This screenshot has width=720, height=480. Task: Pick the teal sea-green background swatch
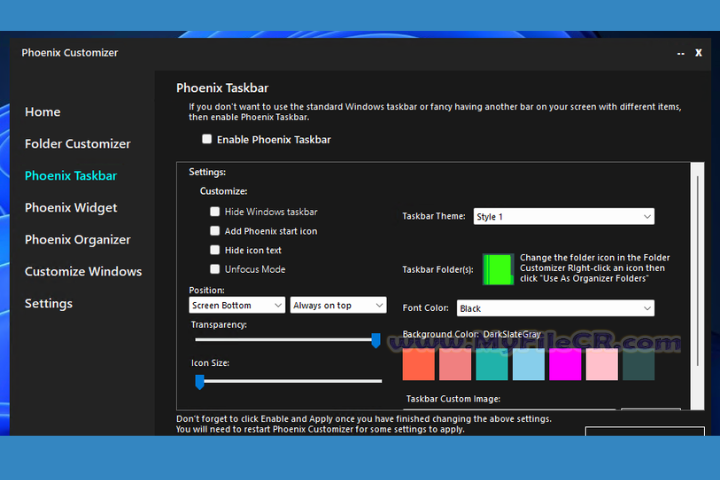tap(492, 364)
